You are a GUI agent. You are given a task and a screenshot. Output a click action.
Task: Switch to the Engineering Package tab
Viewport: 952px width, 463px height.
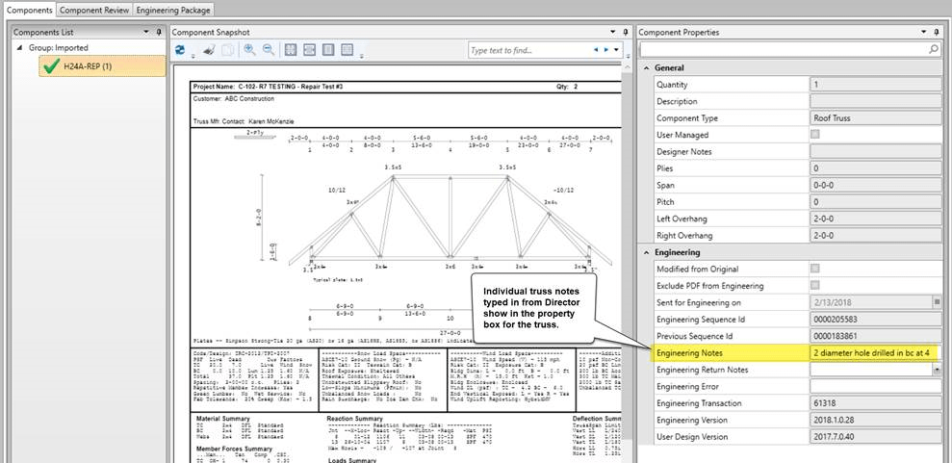point(173,10)
